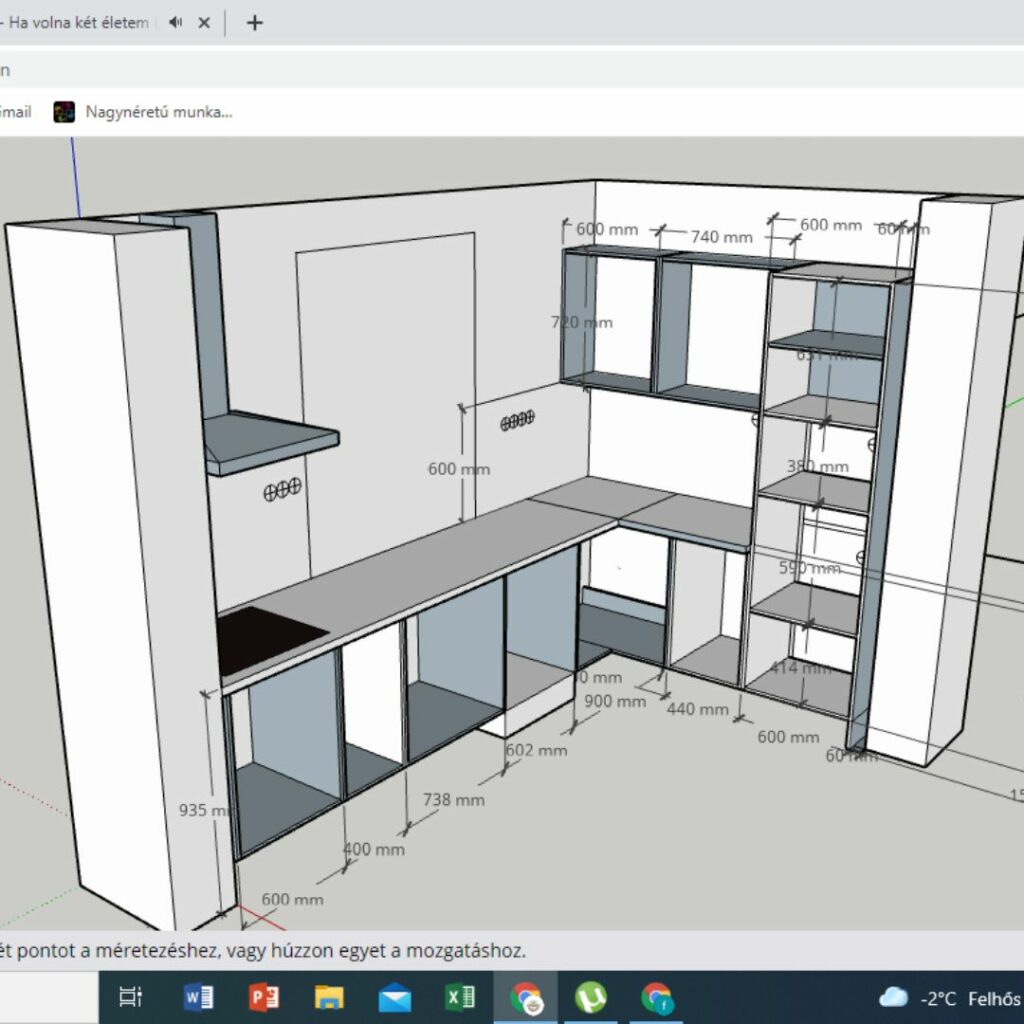Click the colorful favicon of the Nagynéretű bookmark
The image size is (1024, 1024).
click(x=64, y=112)
